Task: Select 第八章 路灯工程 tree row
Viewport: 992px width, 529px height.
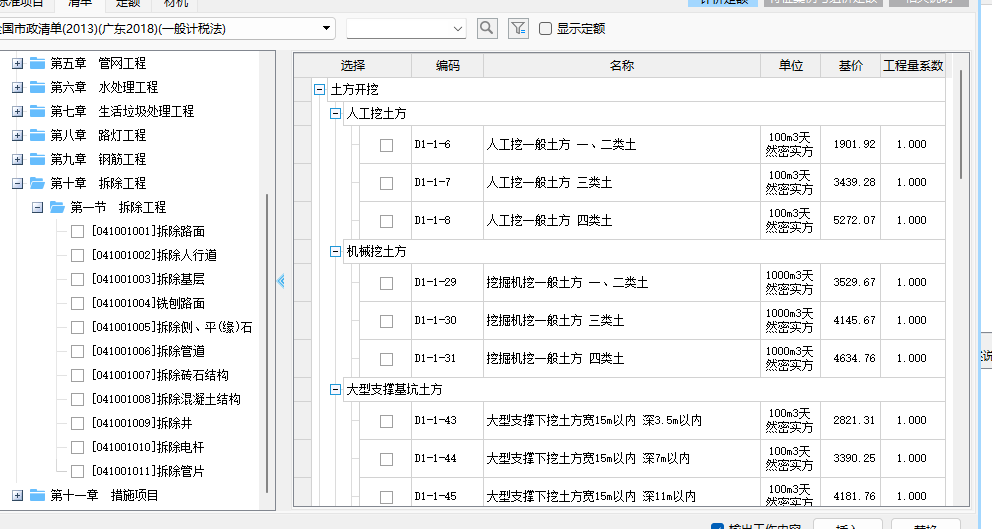Action: click(98, 135)
